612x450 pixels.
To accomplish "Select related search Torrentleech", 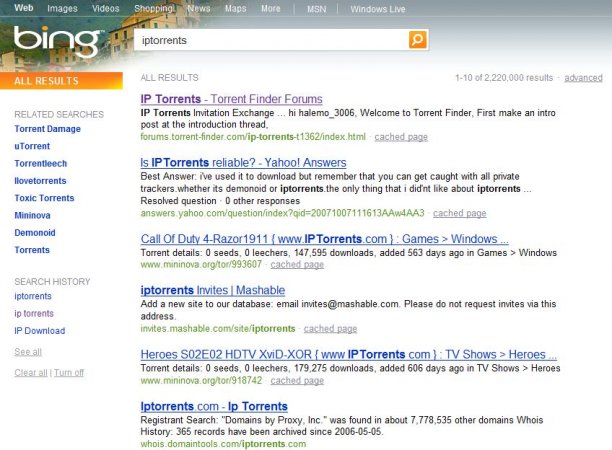I will (41, 163).
